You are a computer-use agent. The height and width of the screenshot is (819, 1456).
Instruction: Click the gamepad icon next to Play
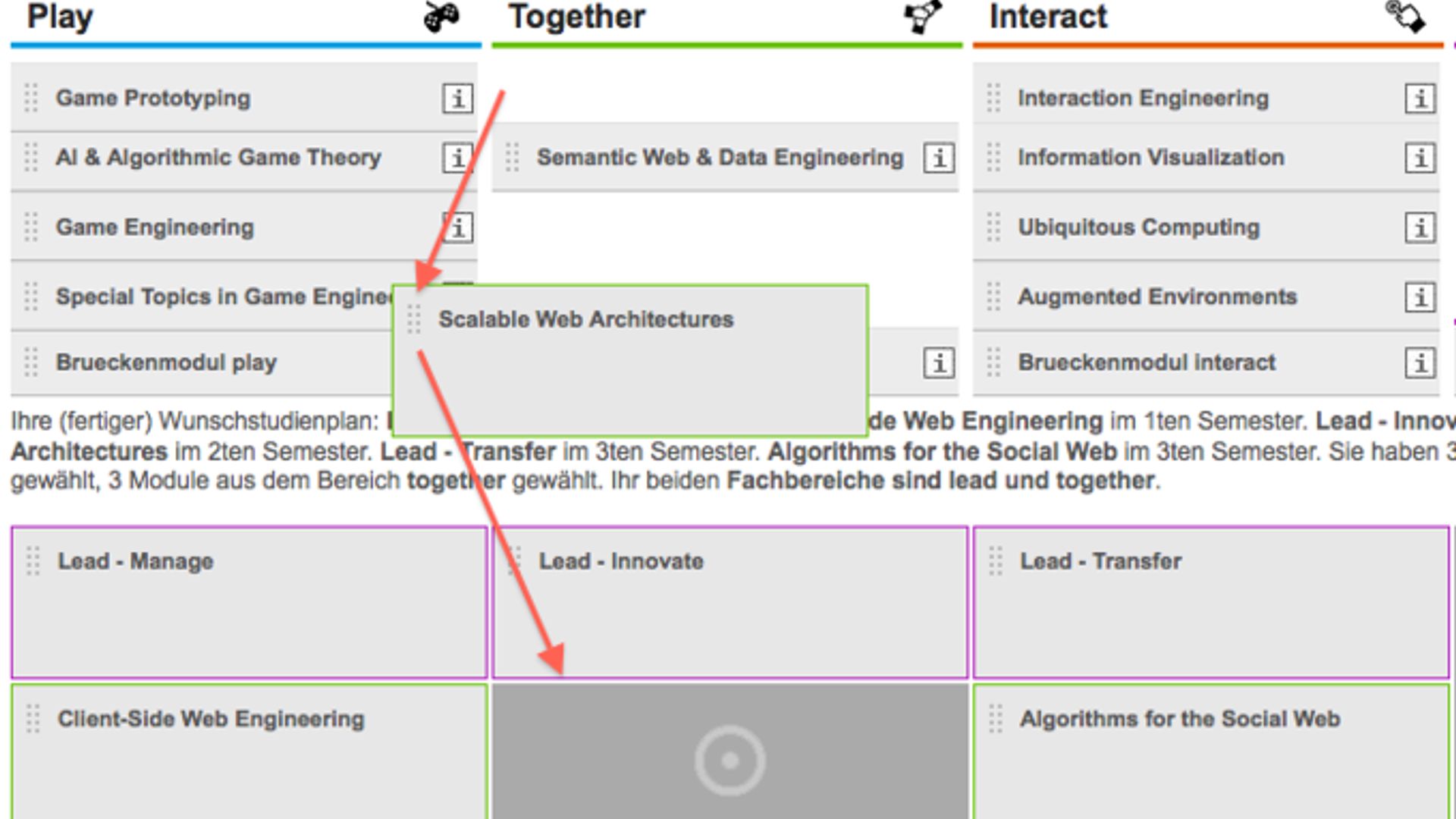click(441, 17)
